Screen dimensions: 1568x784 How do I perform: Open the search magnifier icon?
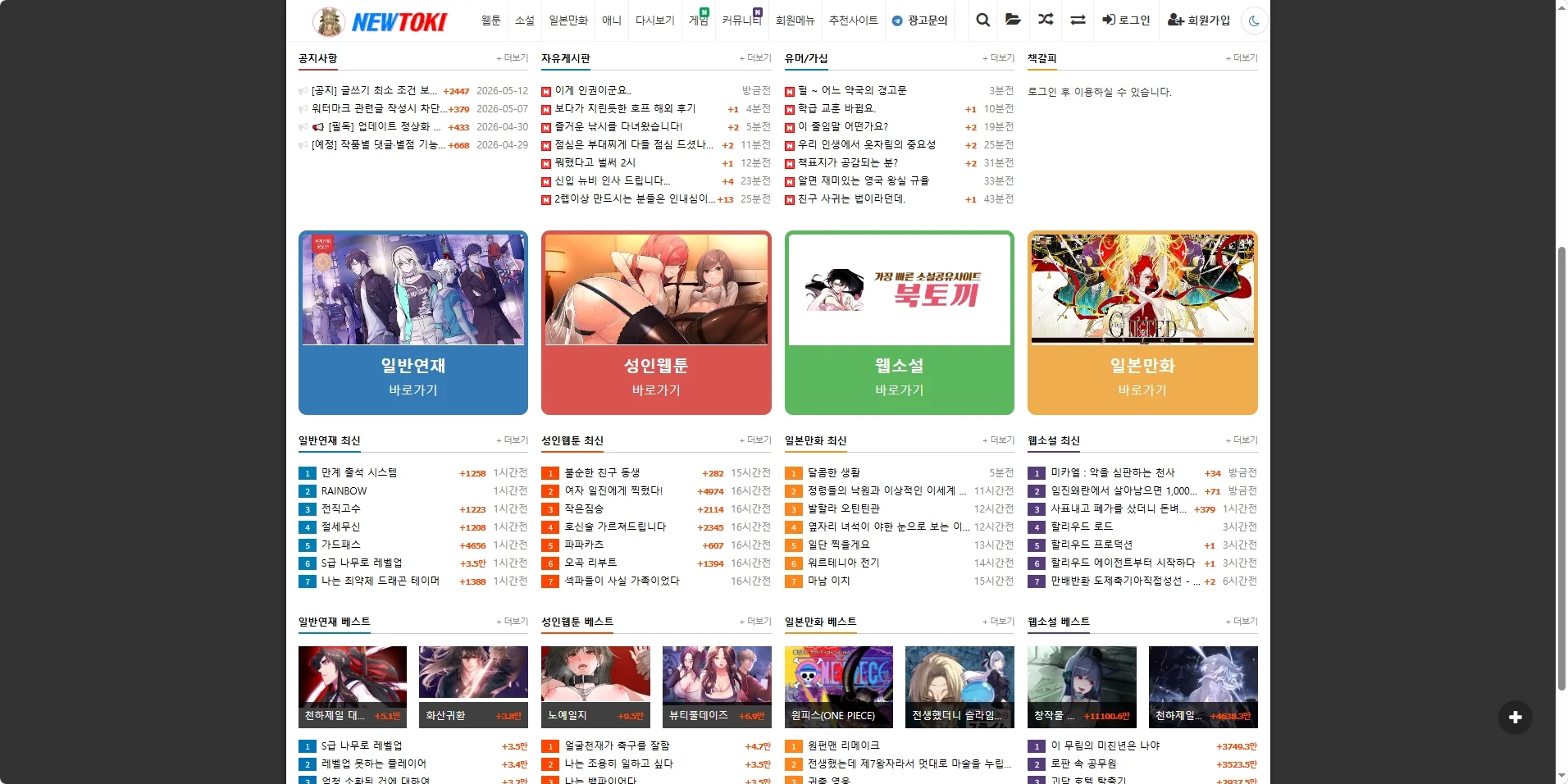[x=982, y=20]
